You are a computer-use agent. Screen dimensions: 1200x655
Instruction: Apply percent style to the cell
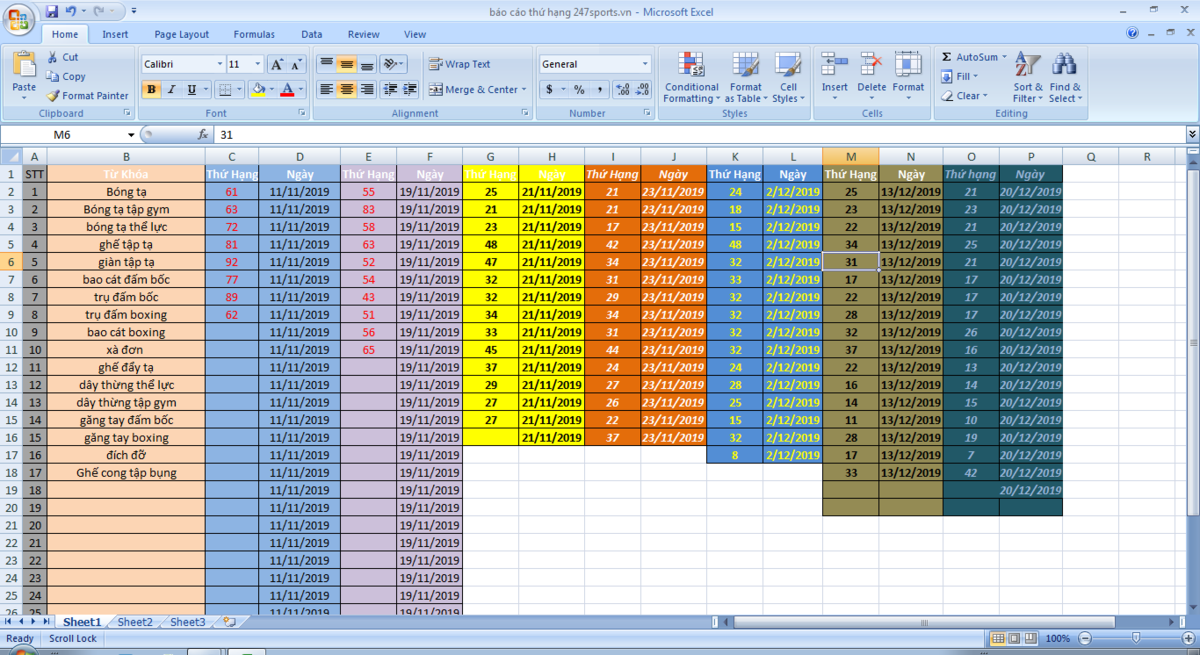tap(579, 89)
